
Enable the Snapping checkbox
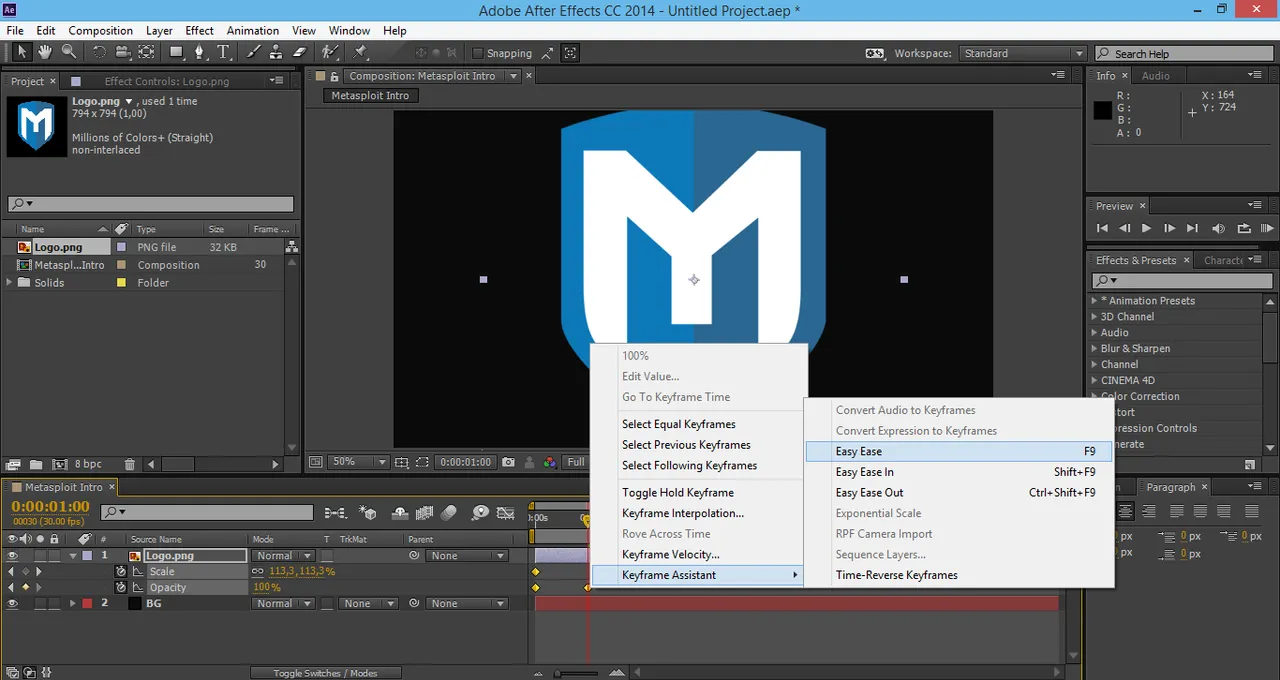pos(477,54)
